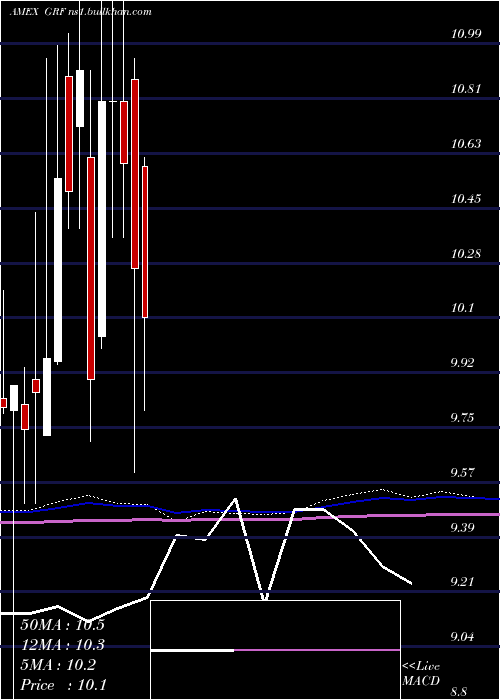Click the 10.63 price axis label
Image resolution: width=500 pixels, height=700 pixels.
pyautogui.click(x=466, y=143)
